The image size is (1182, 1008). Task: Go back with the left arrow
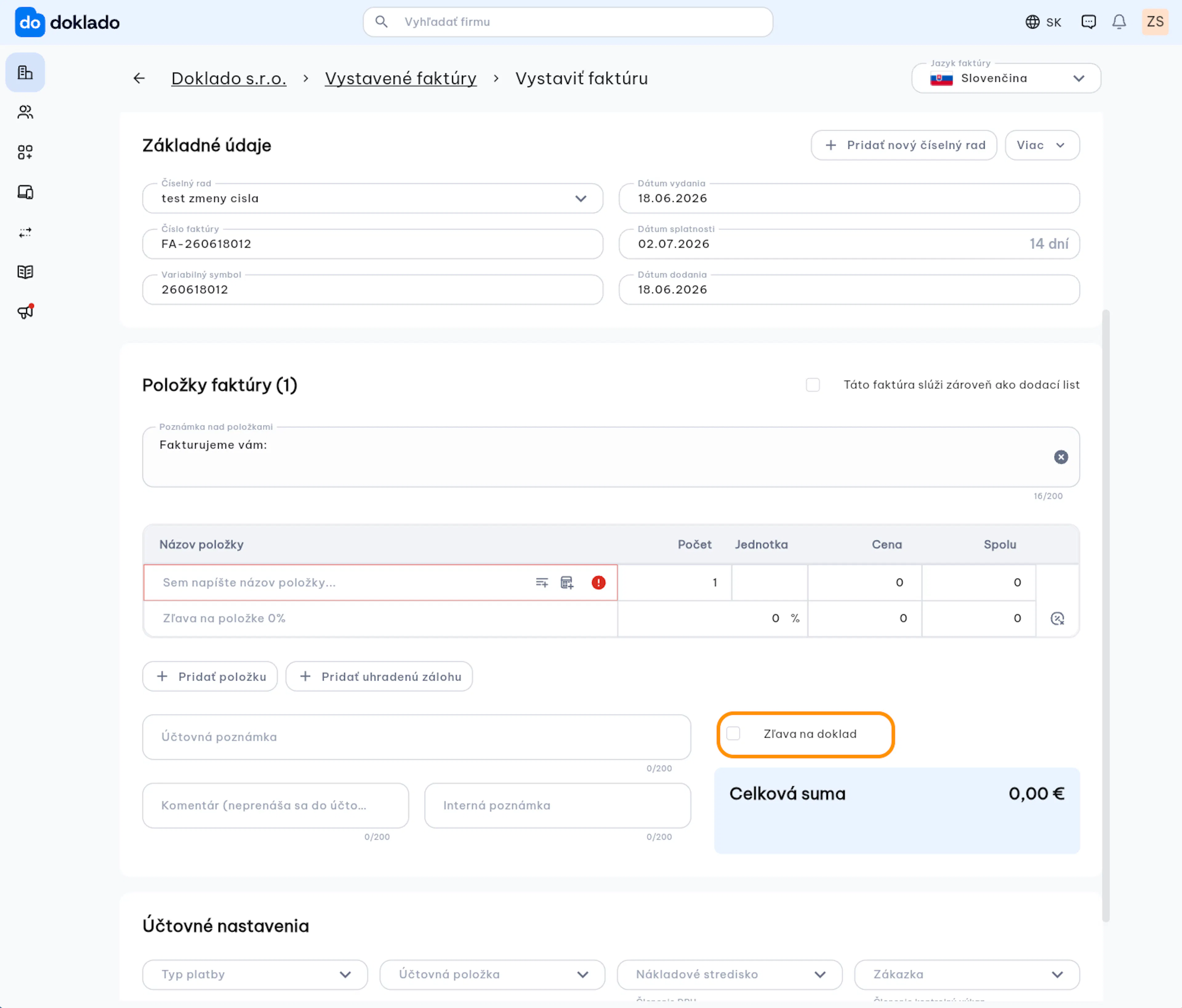tap(139, 78)
